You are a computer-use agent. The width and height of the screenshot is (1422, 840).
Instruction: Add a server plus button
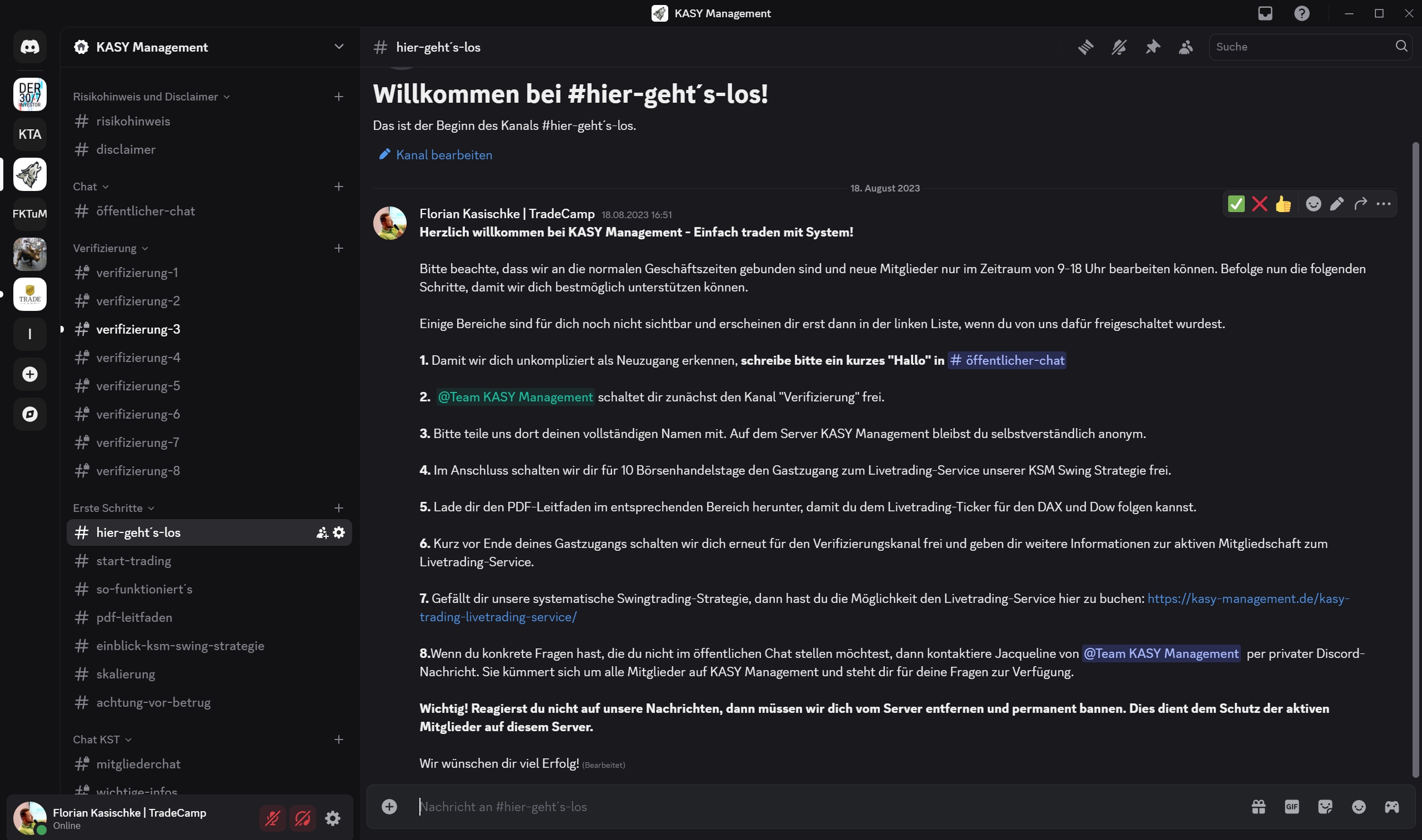pyautogui.click(x=30, y=374)
